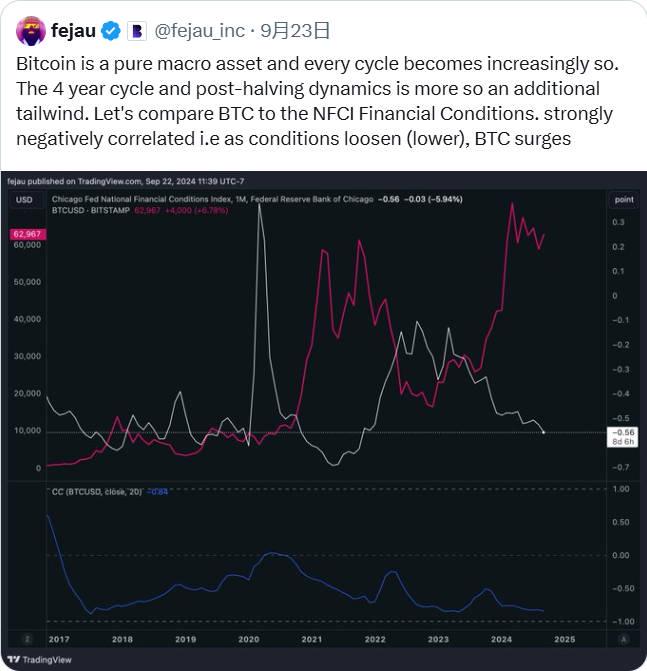Open the USD currency selector on chart

tap(24, 200)
